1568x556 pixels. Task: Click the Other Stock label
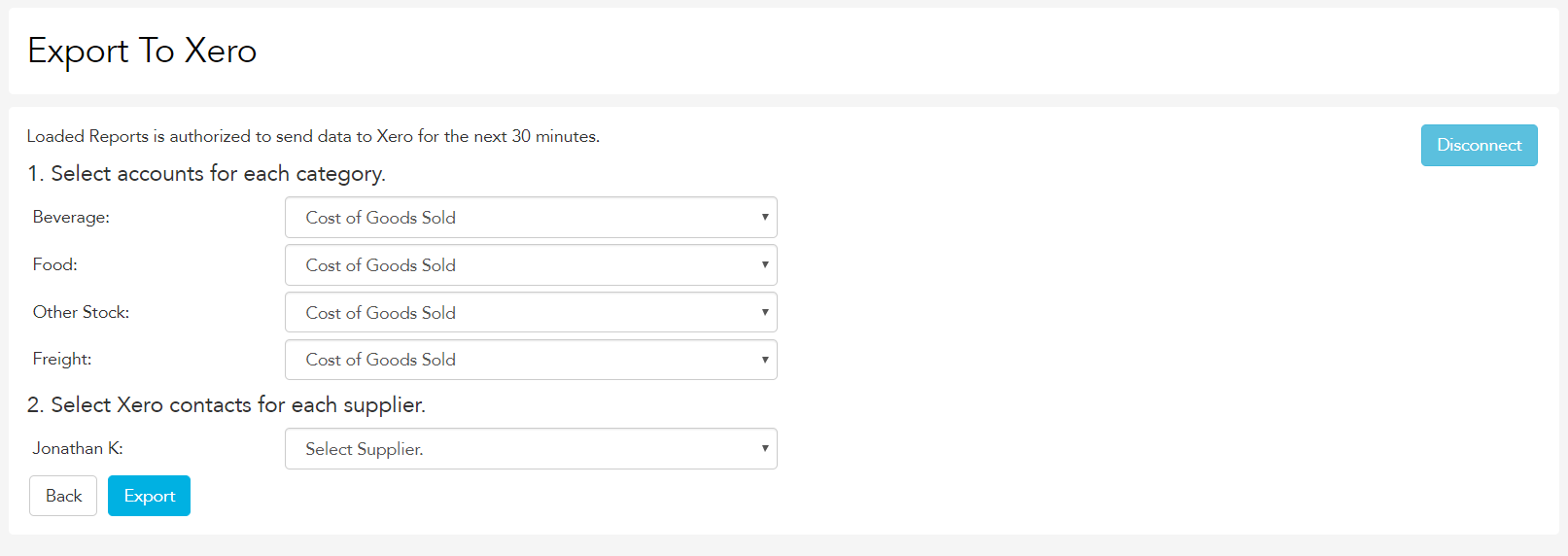coord(81,312)
